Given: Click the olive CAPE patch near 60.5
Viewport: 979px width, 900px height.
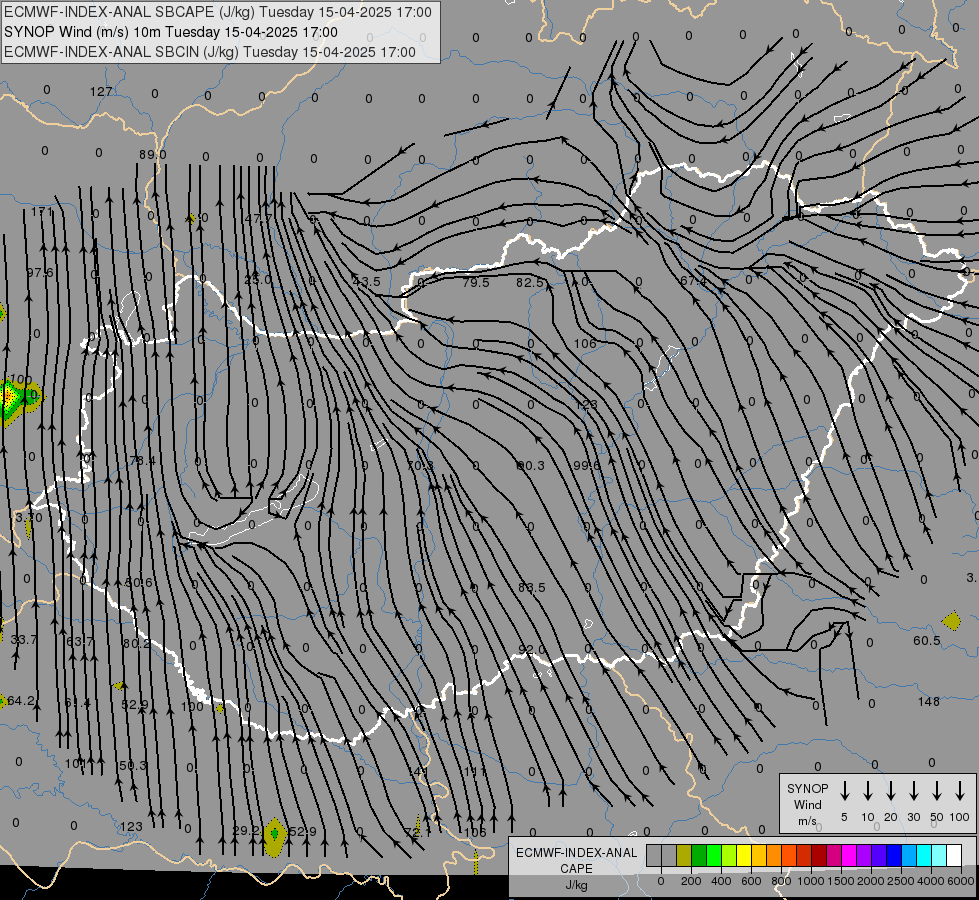Looking at the screenshot, I should pos(952,621).
